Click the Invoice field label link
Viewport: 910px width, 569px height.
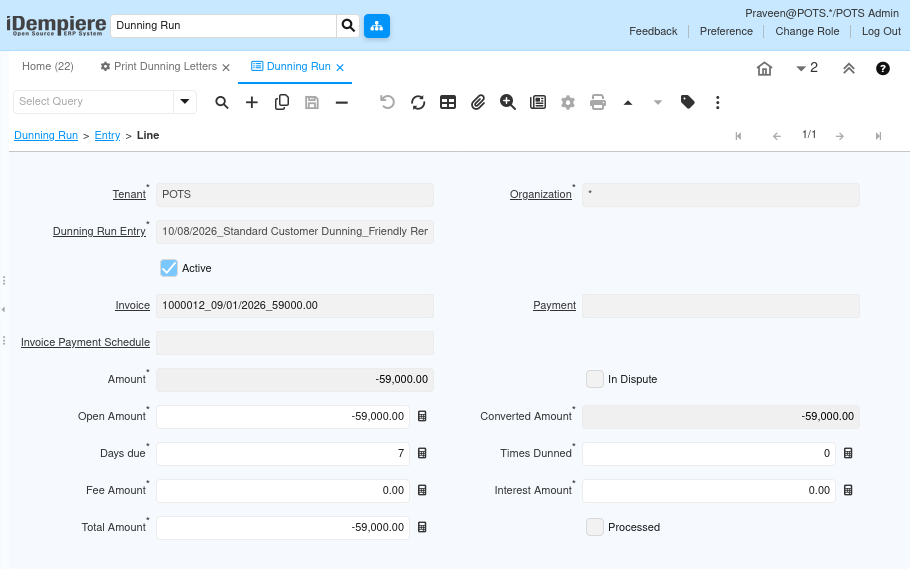[x=132, y=305]
